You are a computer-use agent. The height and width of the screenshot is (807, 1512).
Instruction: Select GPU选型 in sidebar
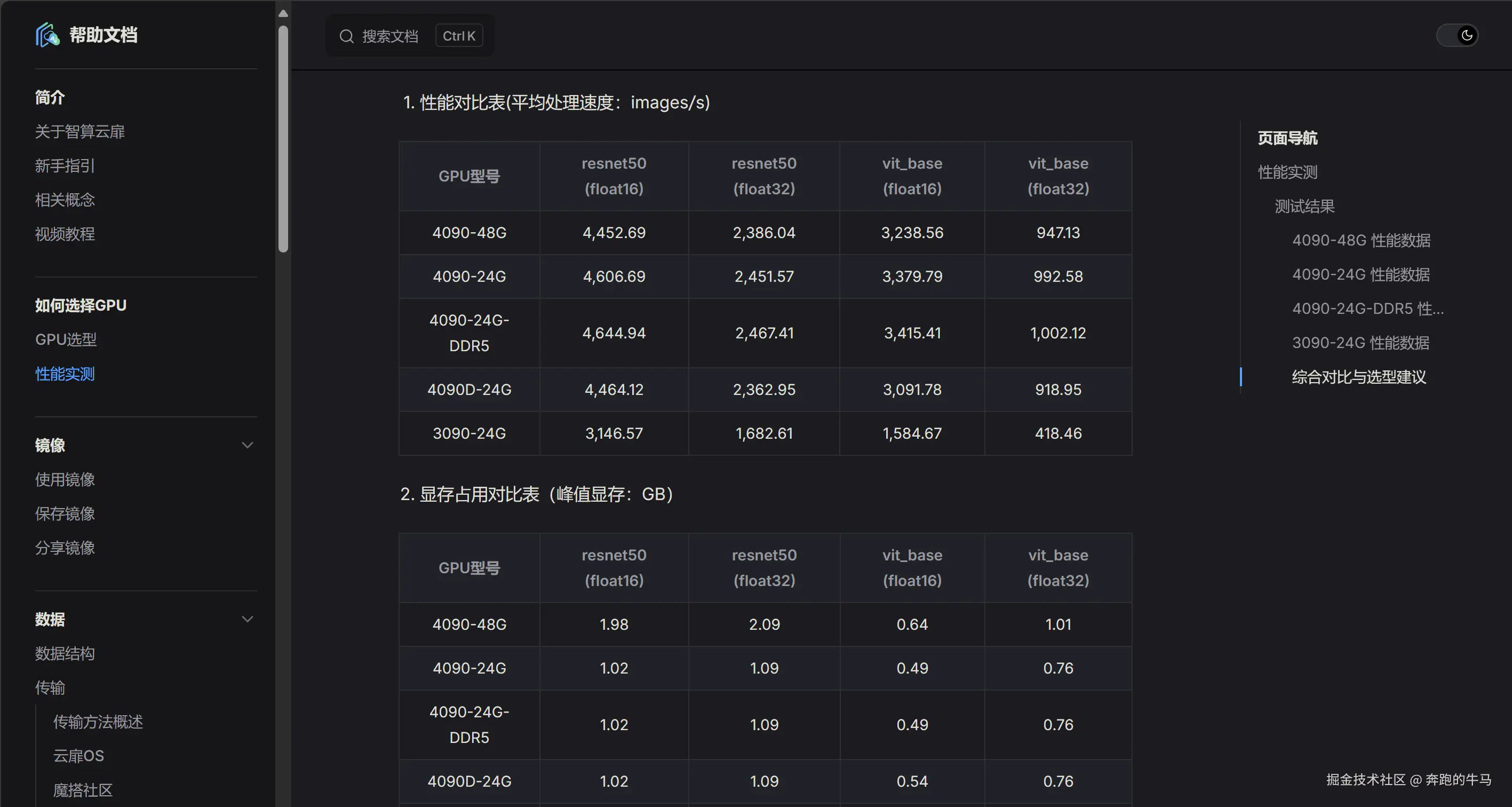coord(66,339)
